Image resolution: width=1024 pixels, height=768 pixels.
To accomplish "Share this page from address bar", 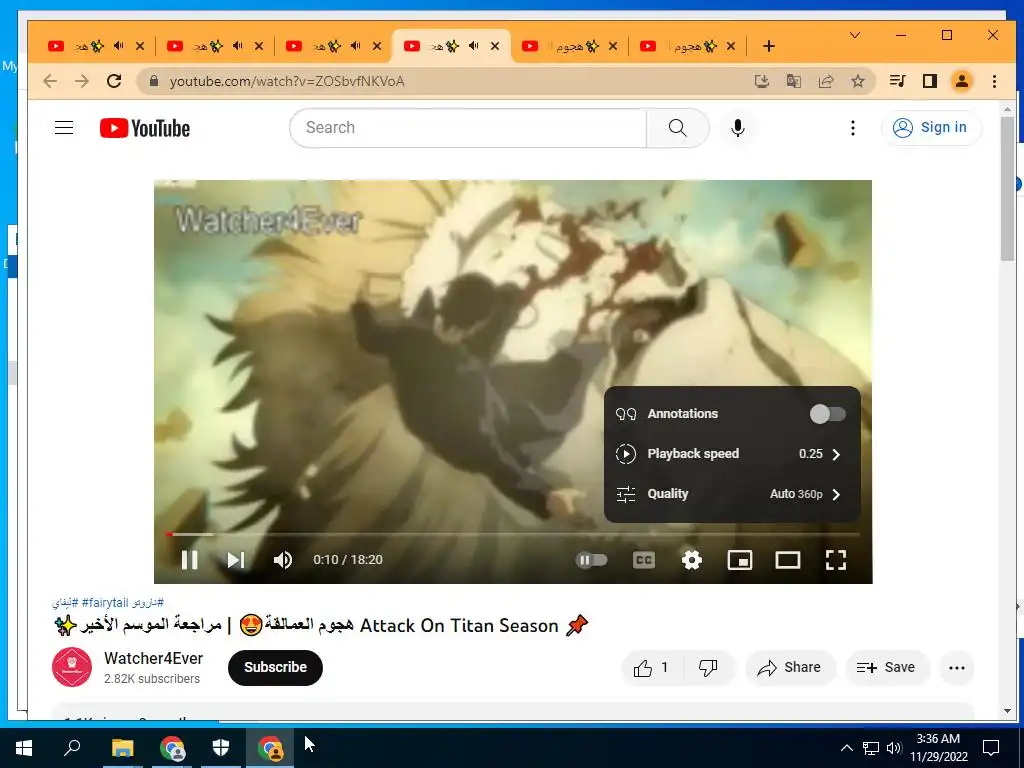I will coord(826,81).
